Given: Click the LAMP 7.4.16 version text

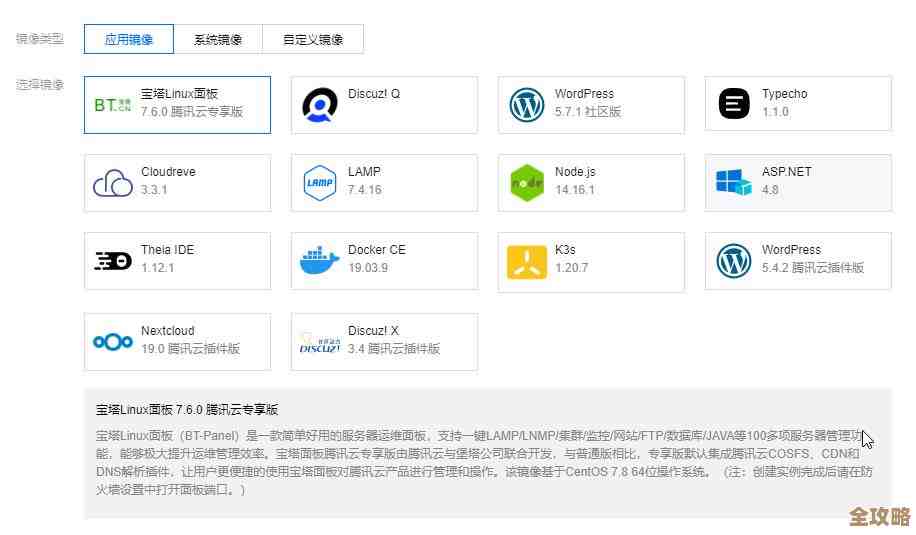Looking at the screenshot, I should pos(365,190).
